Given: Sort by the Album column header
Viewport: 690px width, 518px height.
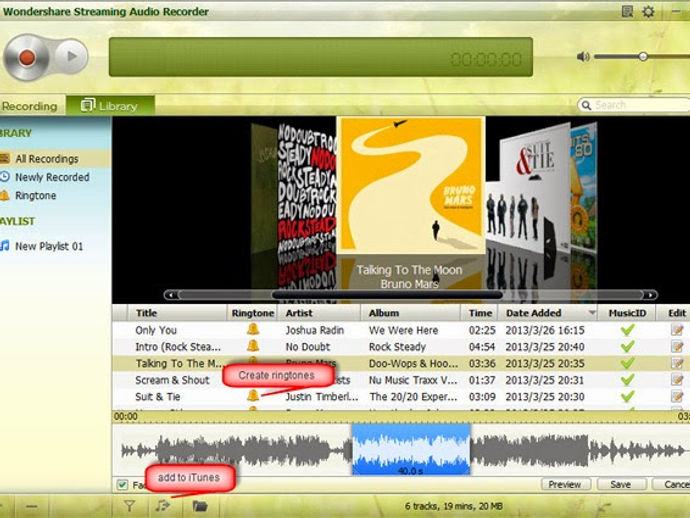Looking at the screenshot, I should (x=411, y=313).
